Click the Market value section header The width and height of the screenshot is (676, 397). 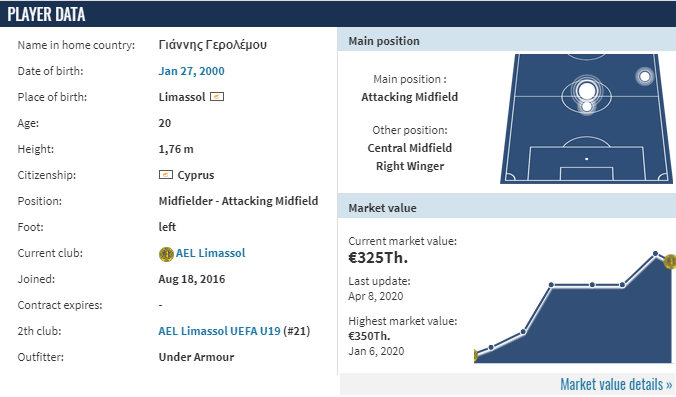[507, 208]
